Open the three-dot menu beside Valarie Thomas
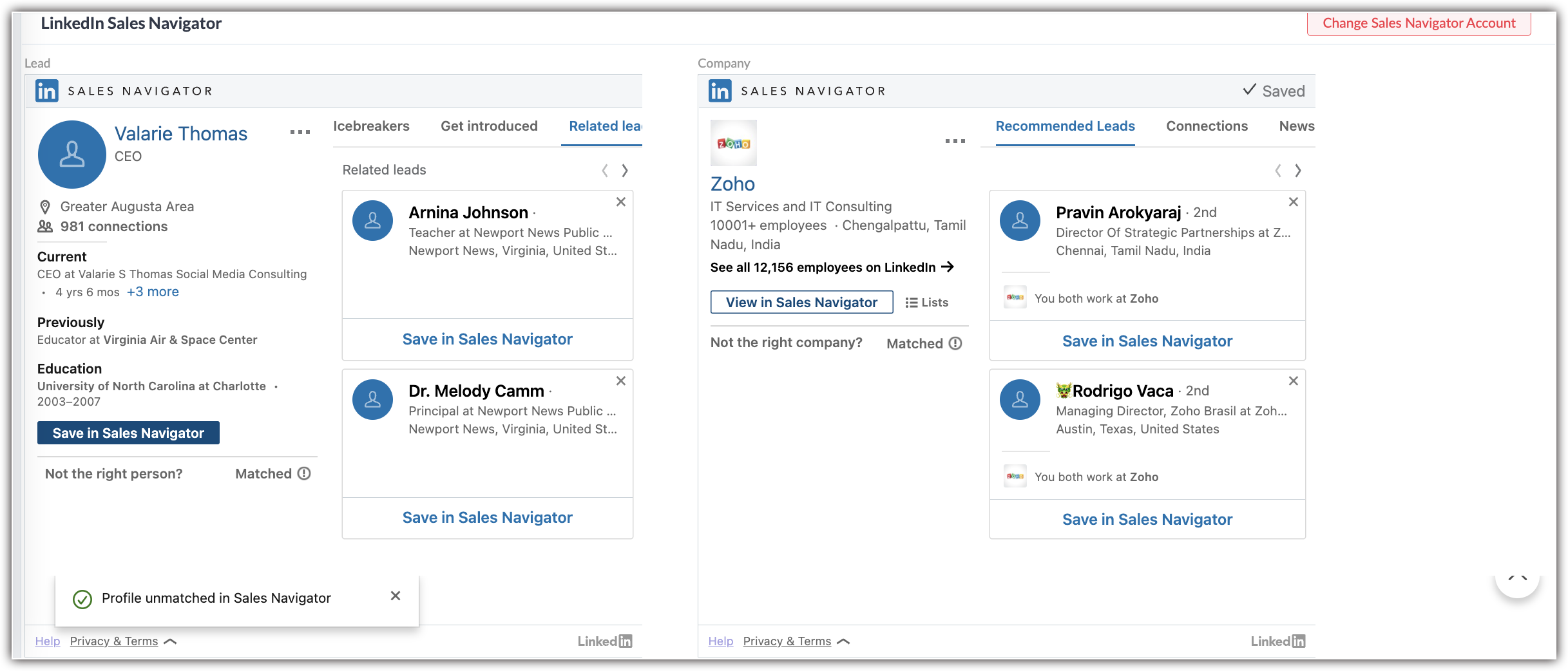Viewport: 1568px width, 671px height. 300,133
